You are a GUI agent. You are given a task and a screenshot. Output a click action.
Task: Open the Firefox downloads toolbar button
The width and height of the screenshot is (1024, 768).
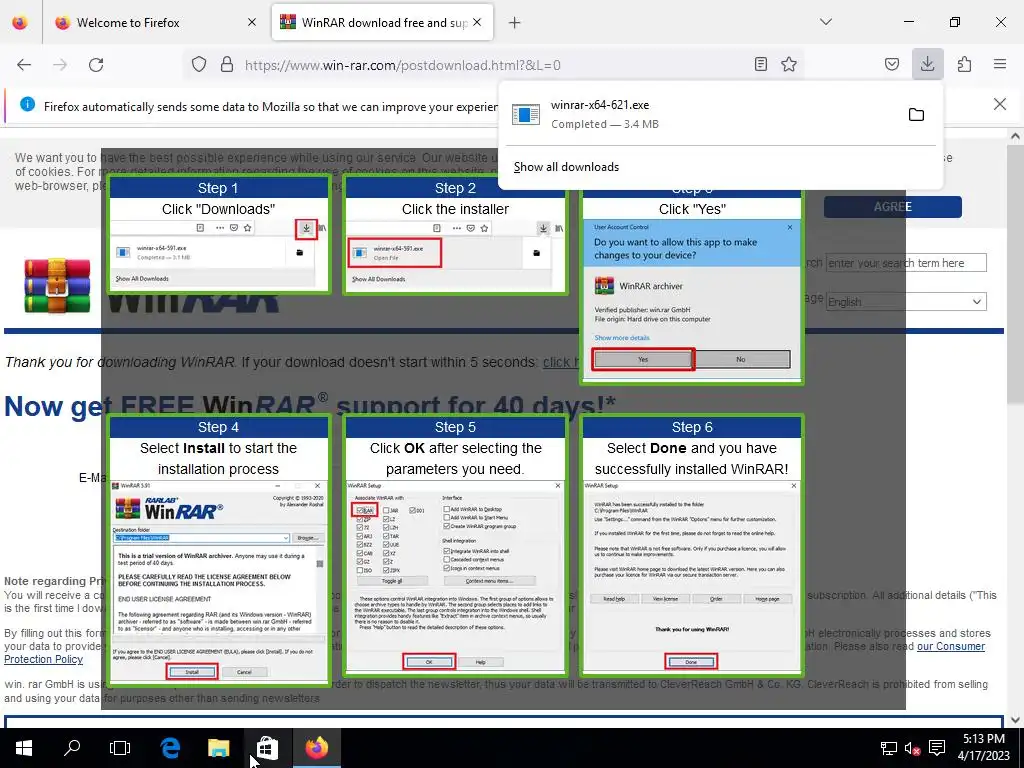(x=927, y=64)
